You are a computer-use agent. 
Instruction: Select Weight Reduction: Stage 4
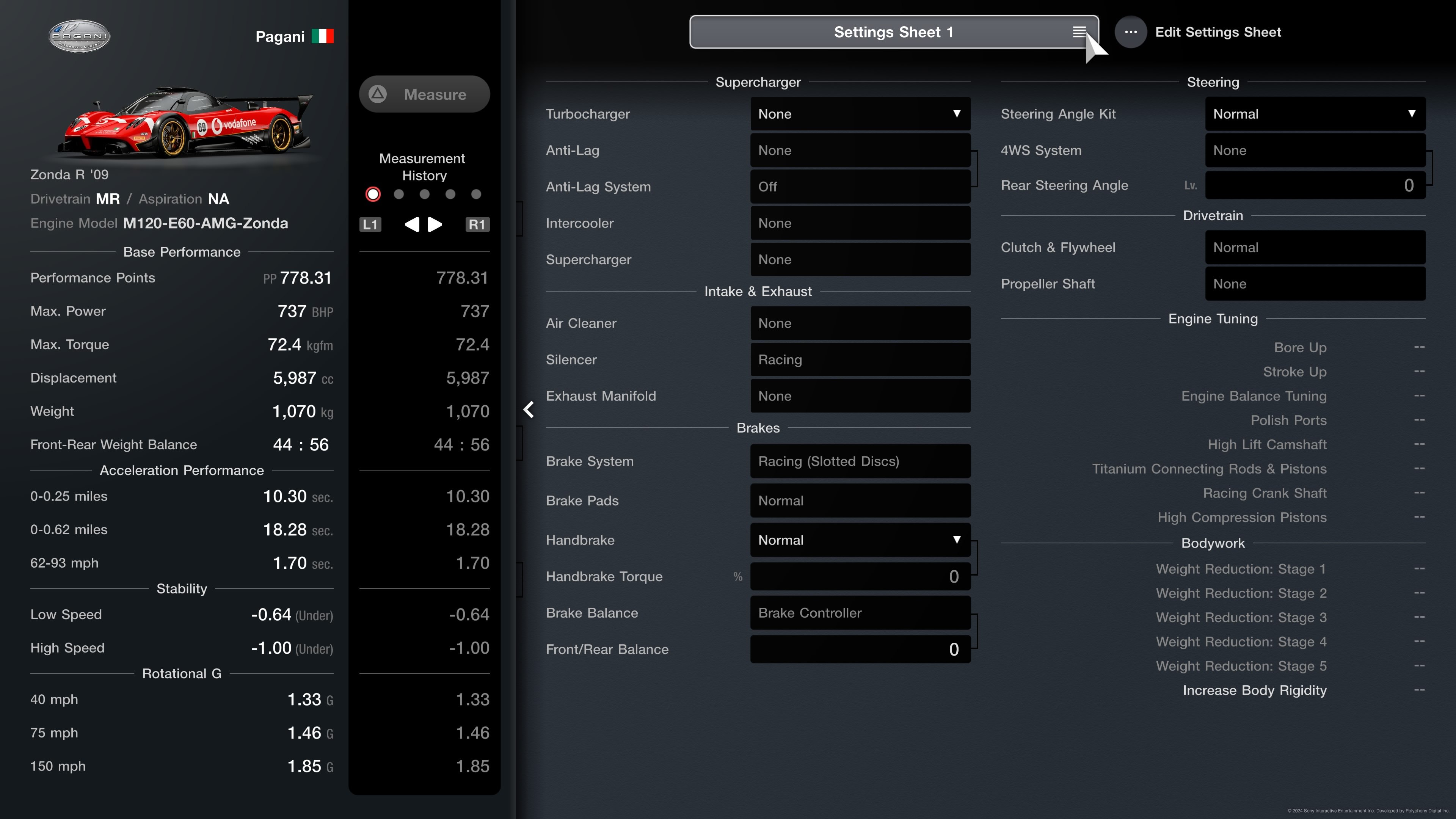(x=1241, y=642)
